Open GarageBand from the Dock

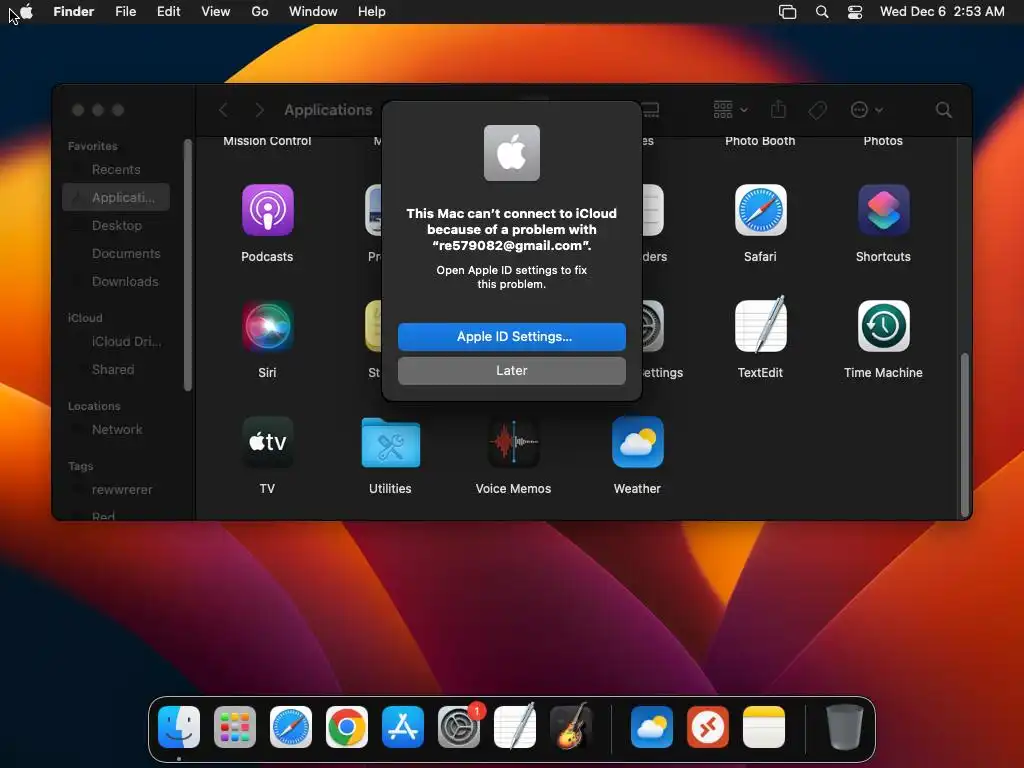coord(571,726)
